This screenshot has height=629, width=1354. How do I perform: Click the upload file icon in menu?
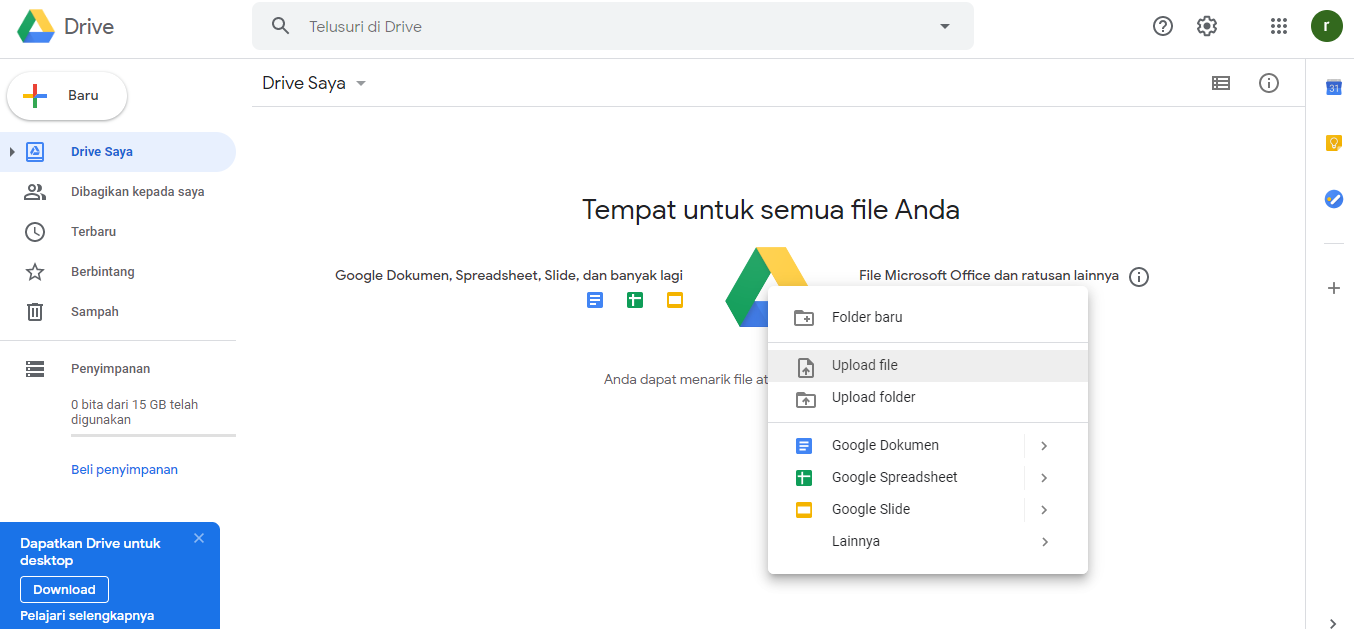pyautogui.click(x=805, y=367)
